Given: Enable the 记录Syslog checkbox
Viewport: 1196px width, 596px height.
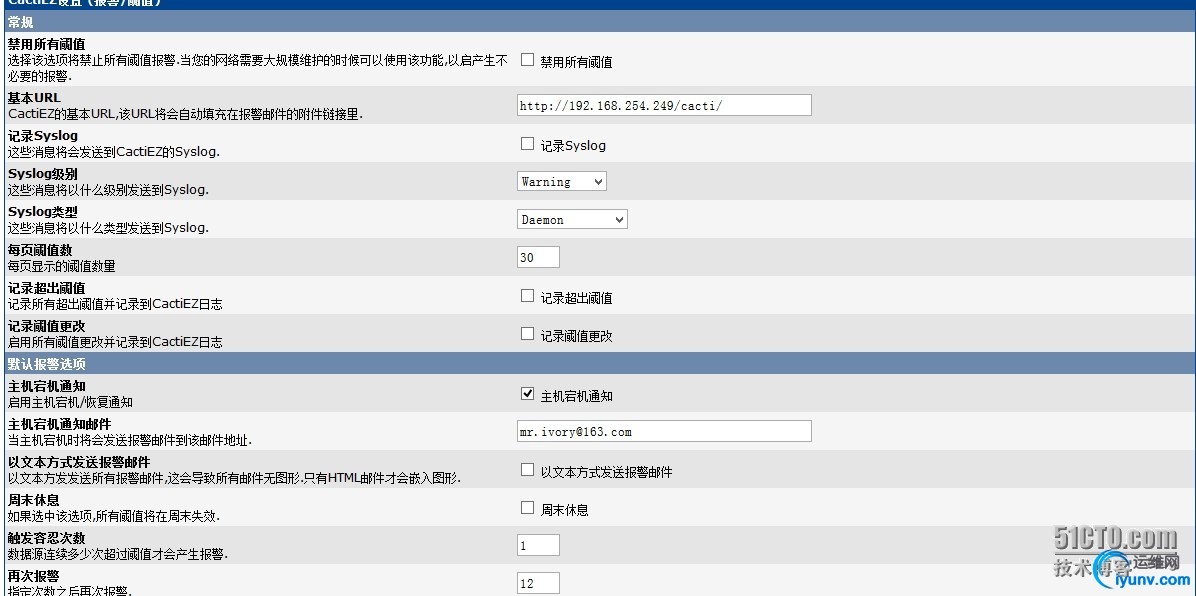Looking at the screenshot, I should 527,143.
